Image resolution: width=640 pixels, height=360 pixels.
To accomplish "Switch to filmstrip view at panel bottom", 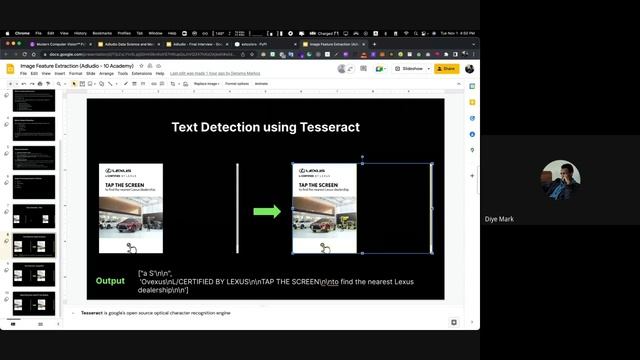I will pos(13,324).
